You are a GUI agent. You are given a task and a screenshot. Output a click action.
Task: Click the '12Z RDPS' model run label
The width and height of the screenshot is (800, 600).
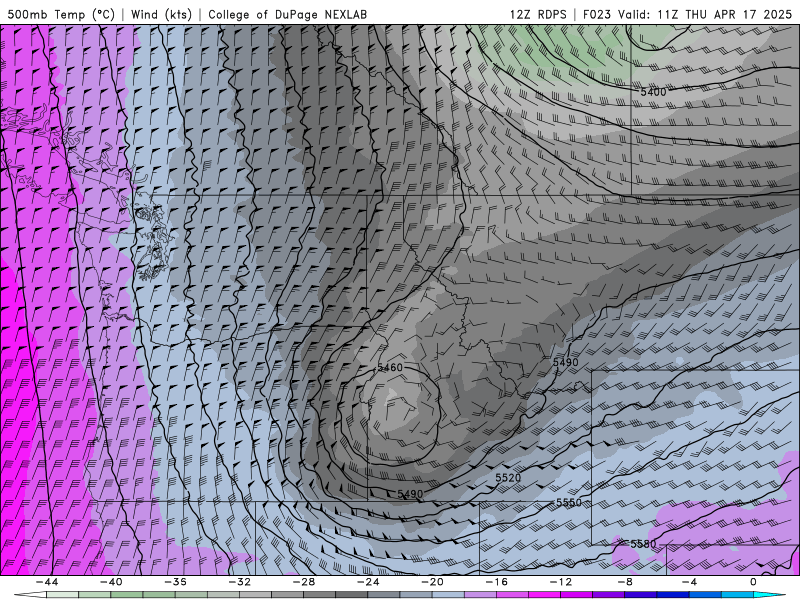pos(538,14)
